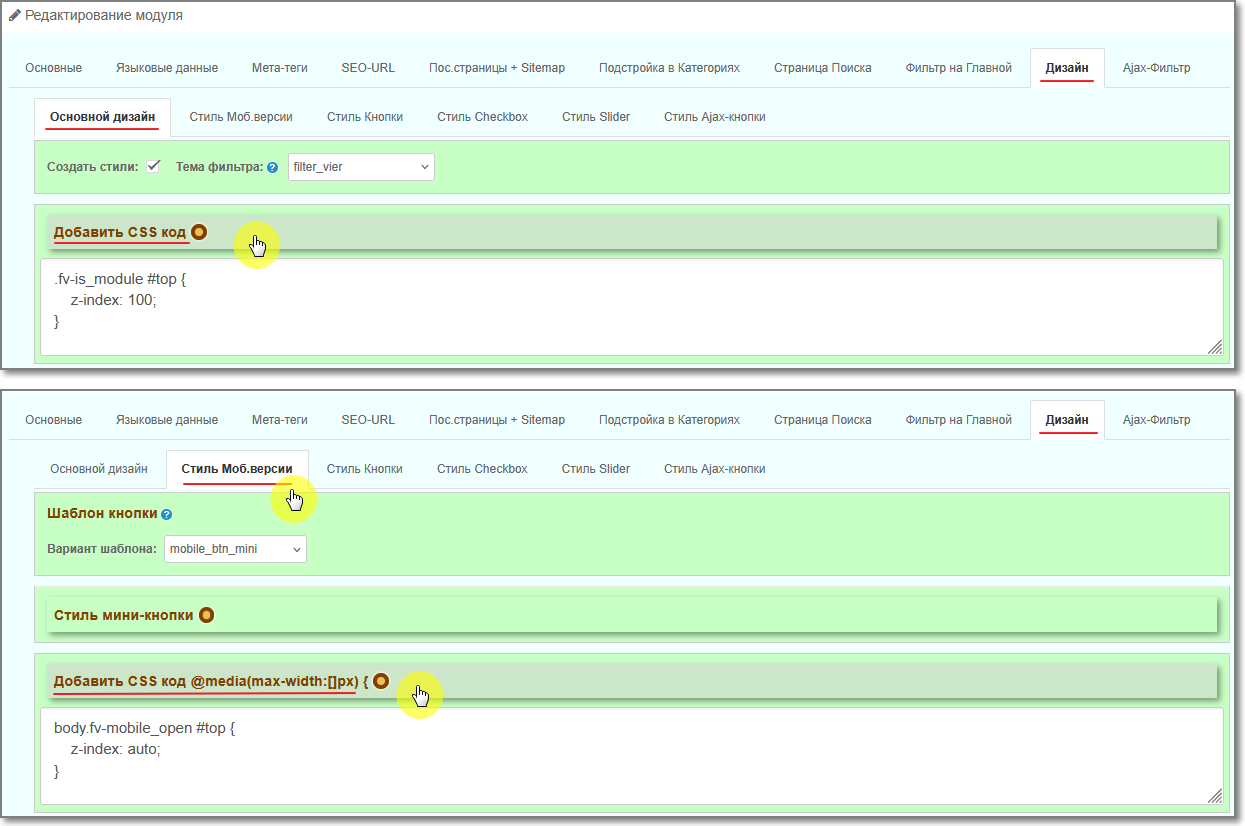
Task: Click the help icon next to Шаблон кнопки
Action: (x=167, y=514)
